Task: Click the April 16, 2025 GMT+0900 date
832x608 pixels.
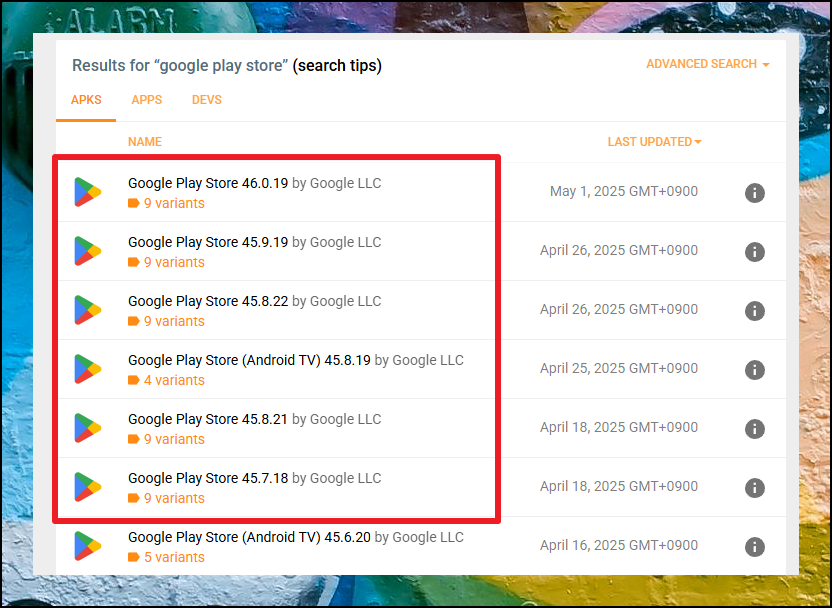Action: (x=619, y=545)
